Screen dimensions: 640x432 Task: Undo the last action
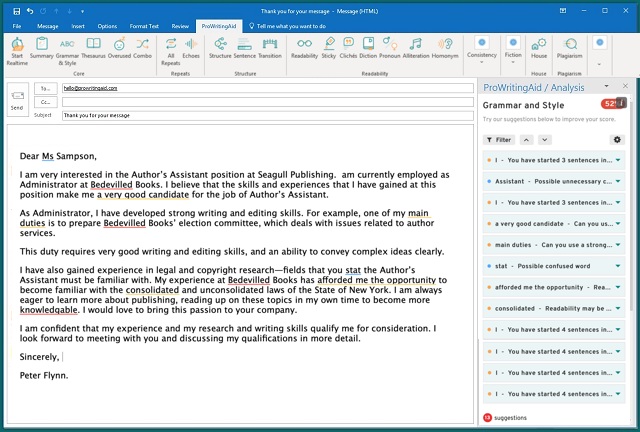(x=30, y=11)
